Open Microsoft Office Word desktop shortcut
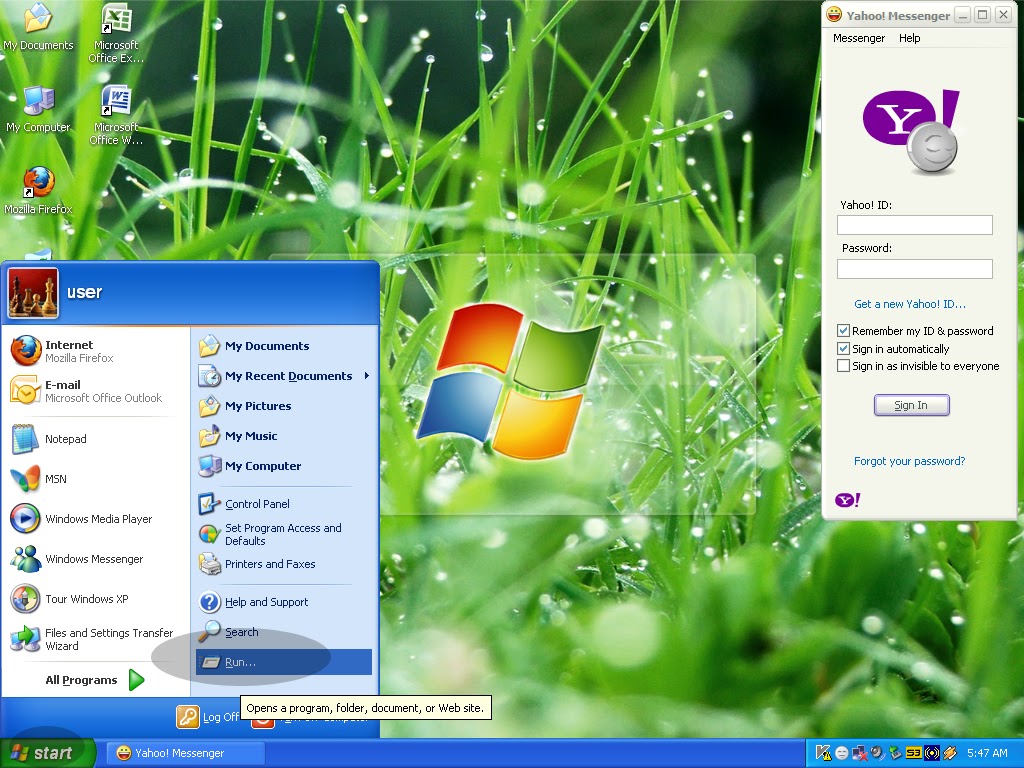This screenshot has width=1024, height=768. pos(116,115)
